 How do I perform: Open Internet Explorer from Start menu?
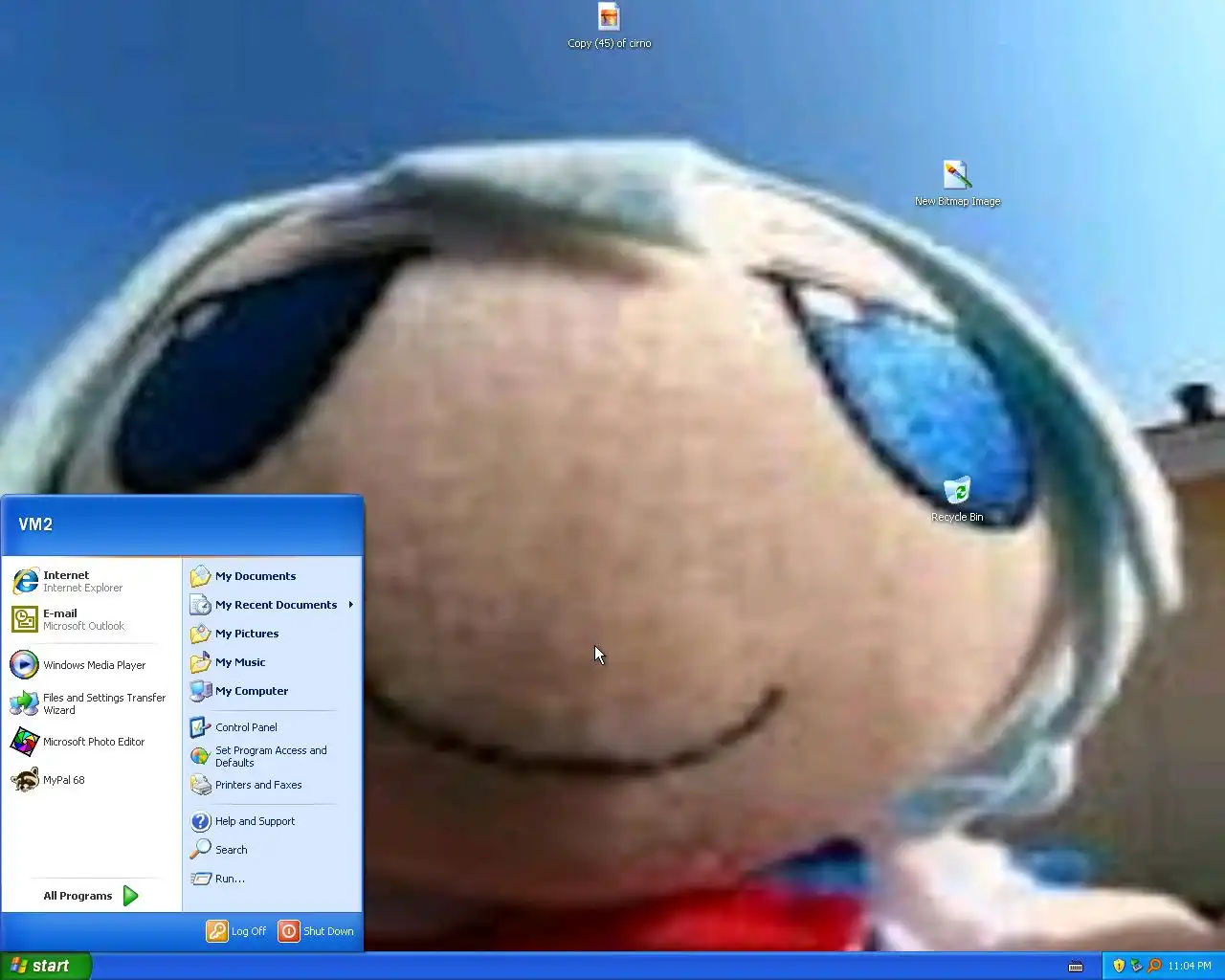click(92, 581)
